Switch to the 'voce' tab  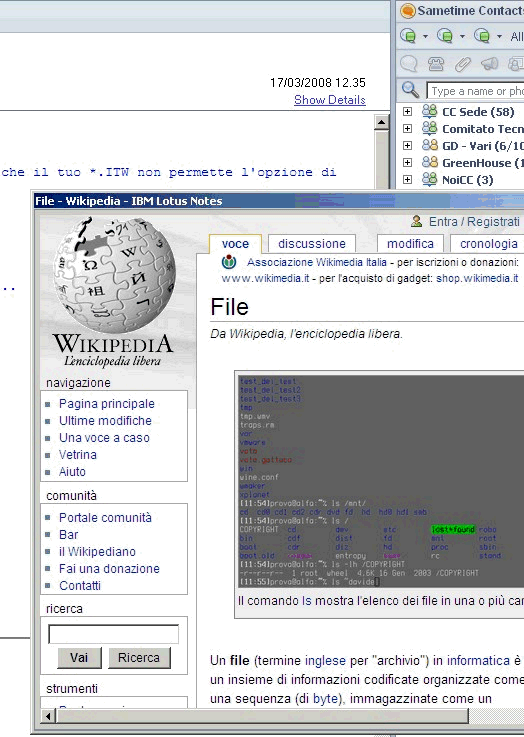(235, 243)
